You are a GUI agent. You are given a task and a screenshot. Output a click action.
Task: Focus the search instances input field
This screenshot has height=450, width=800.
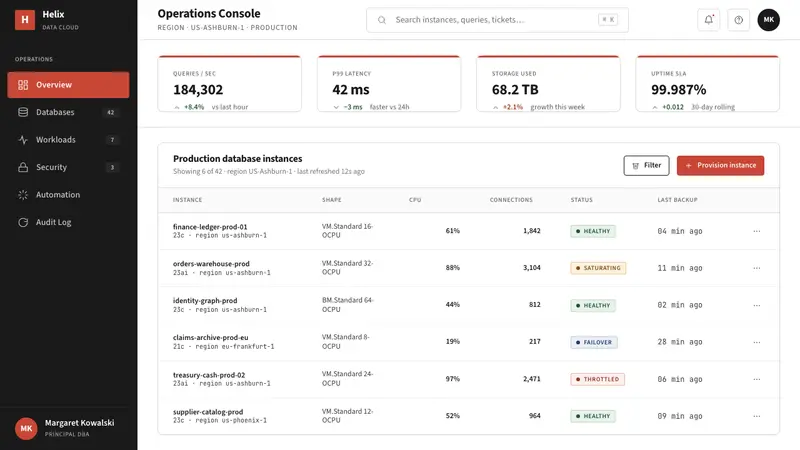pyautogui.click(x=497, y=20)
